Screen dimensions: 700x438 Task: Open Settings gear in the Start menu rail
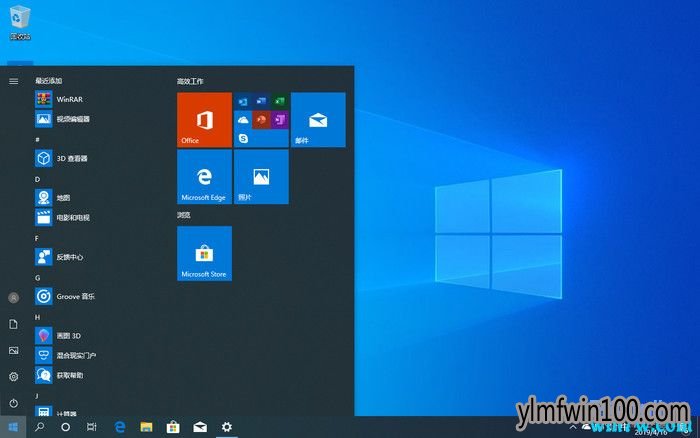[13, 377]
